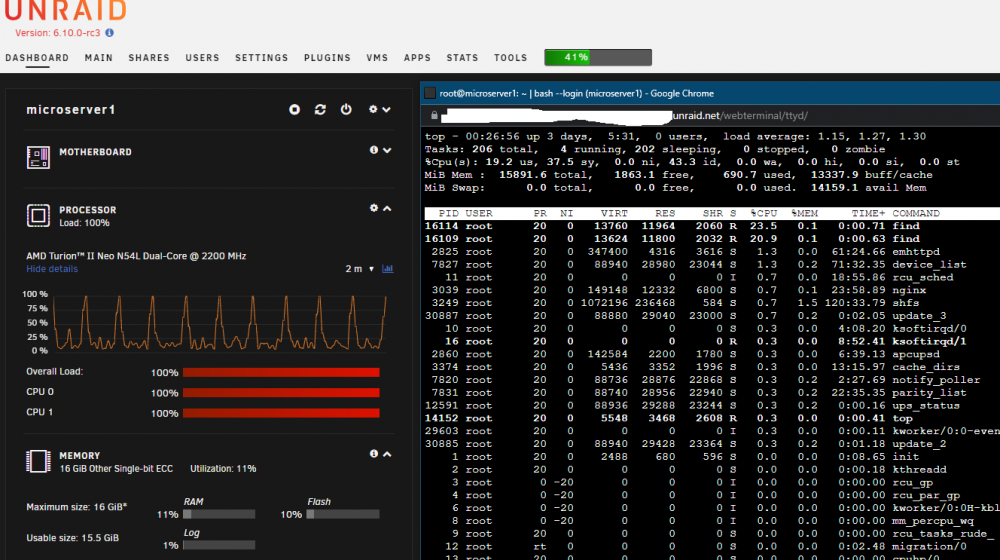Click the load average line in terminal
The width and height of the screenshot is (1000, 560).
coord(675,136)
